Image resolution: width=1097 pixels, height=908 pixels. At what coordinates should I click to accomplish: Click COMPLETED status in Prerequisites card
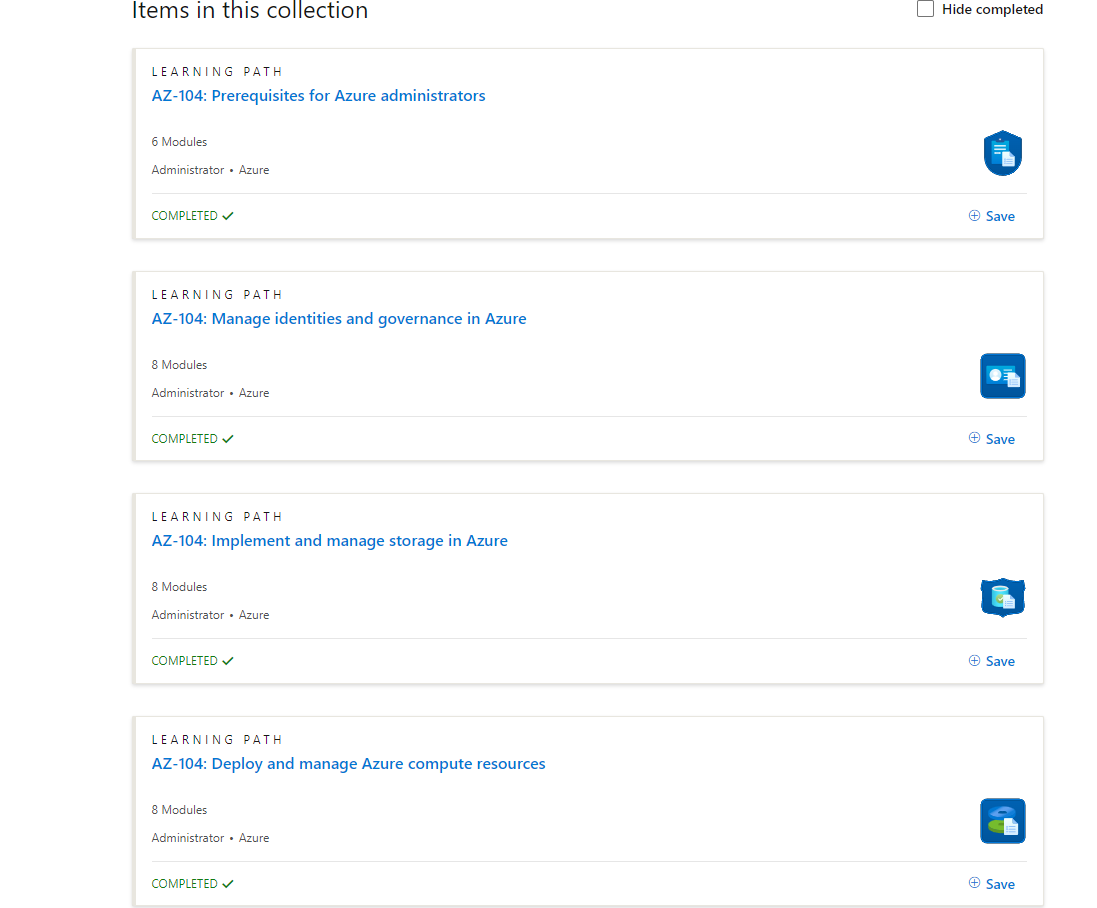pos(192,216)
